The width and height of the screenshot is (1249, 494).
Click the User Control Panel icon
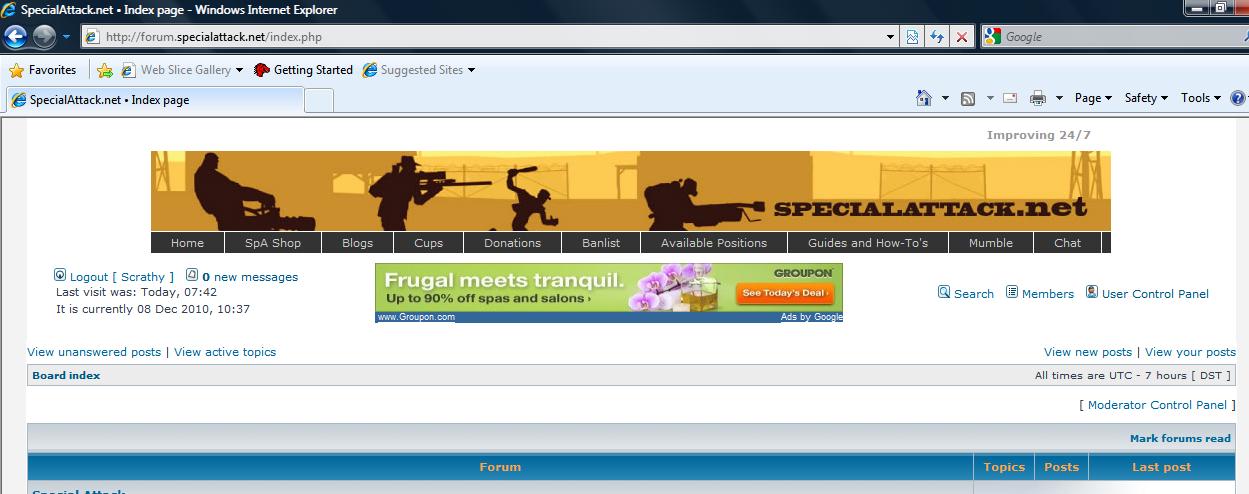point(1092,292)
